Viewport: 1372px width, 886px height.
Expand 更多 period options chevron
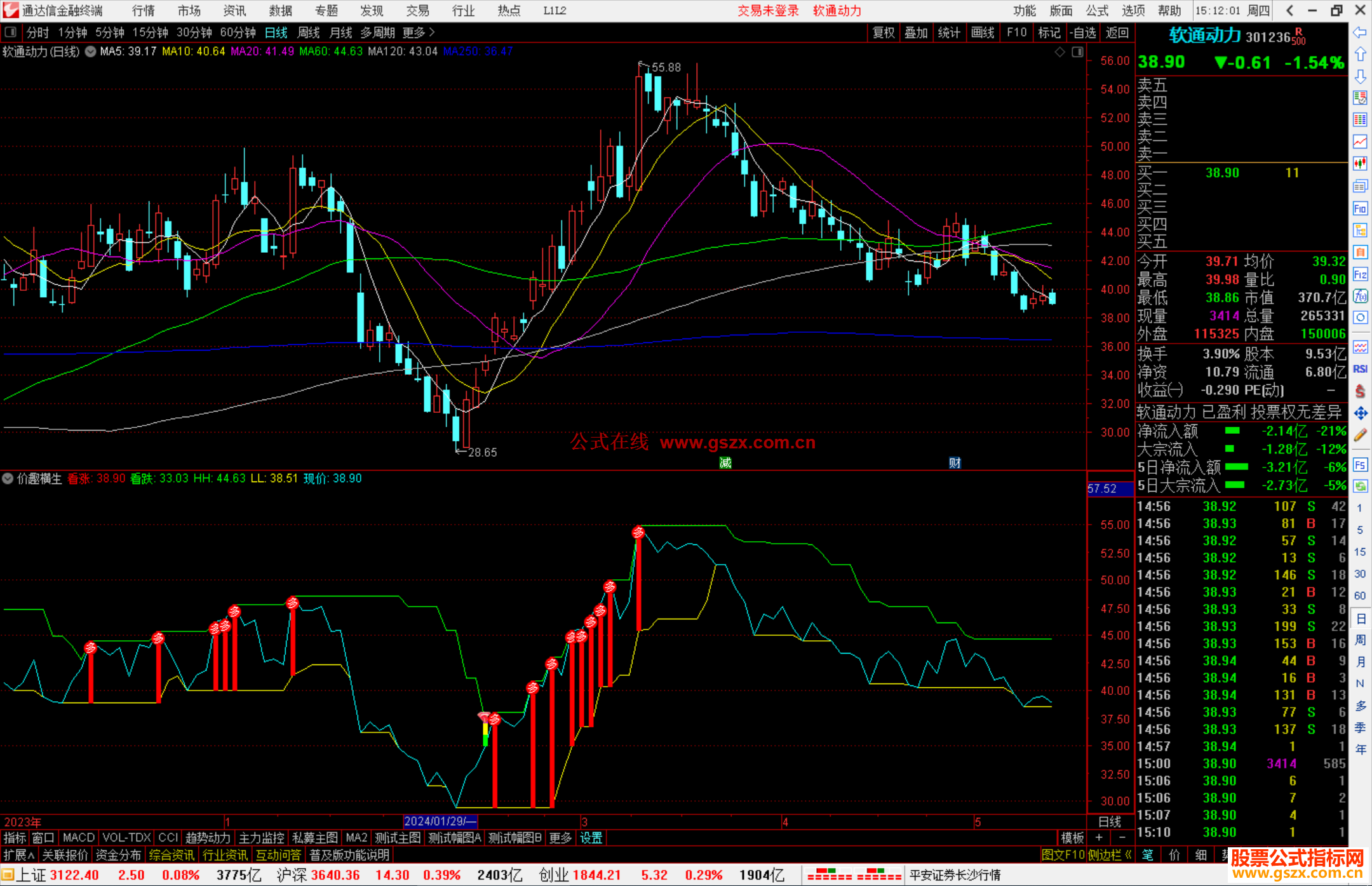[432, 32]
